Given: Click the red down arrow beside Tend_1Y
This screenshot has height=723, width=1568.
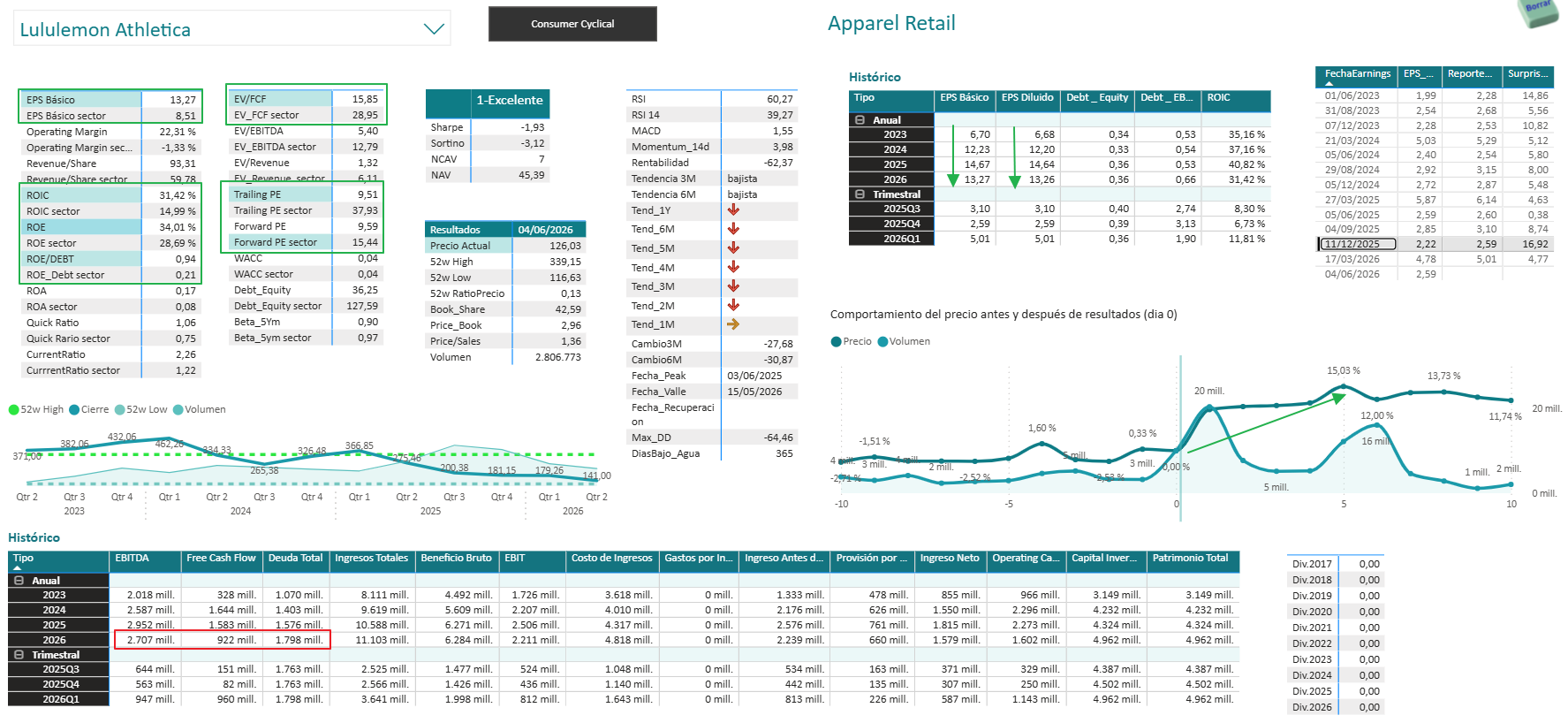Looking at the screenshot, I should pyautogui.click(x=733, y=210).
